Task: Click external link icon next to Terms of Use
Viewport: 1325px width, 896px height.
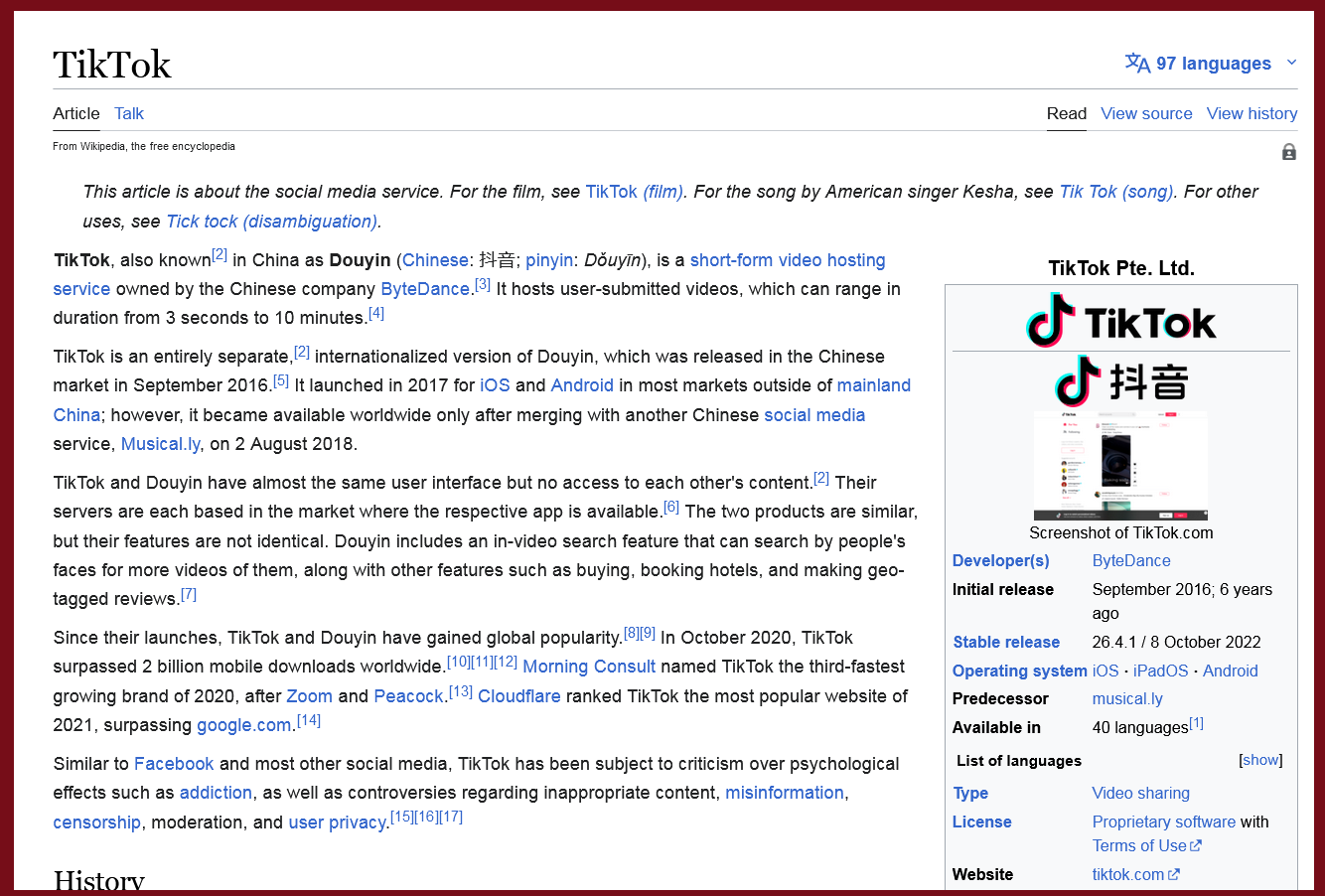Action: (x=1196, y=846)
